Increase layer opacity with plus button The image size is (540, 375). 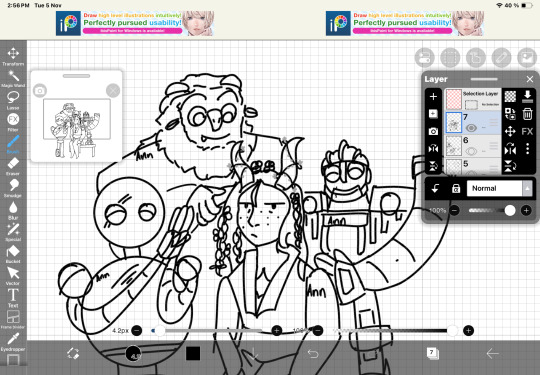point(526,210)
